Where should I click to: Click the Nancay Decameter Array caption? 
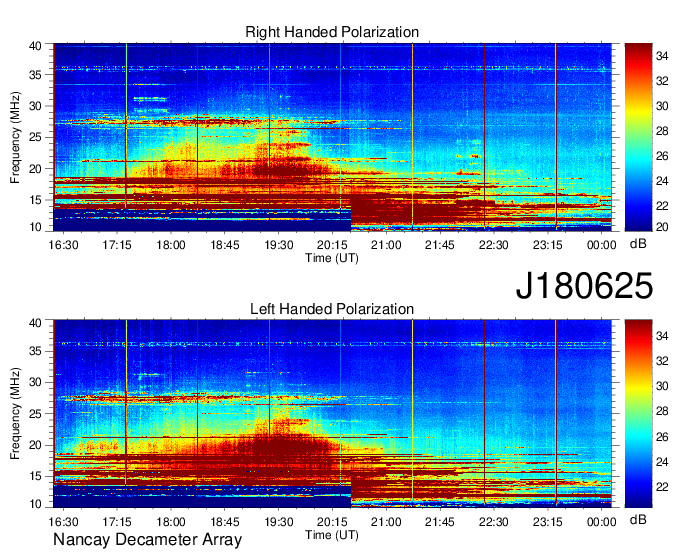pos(147,540)
